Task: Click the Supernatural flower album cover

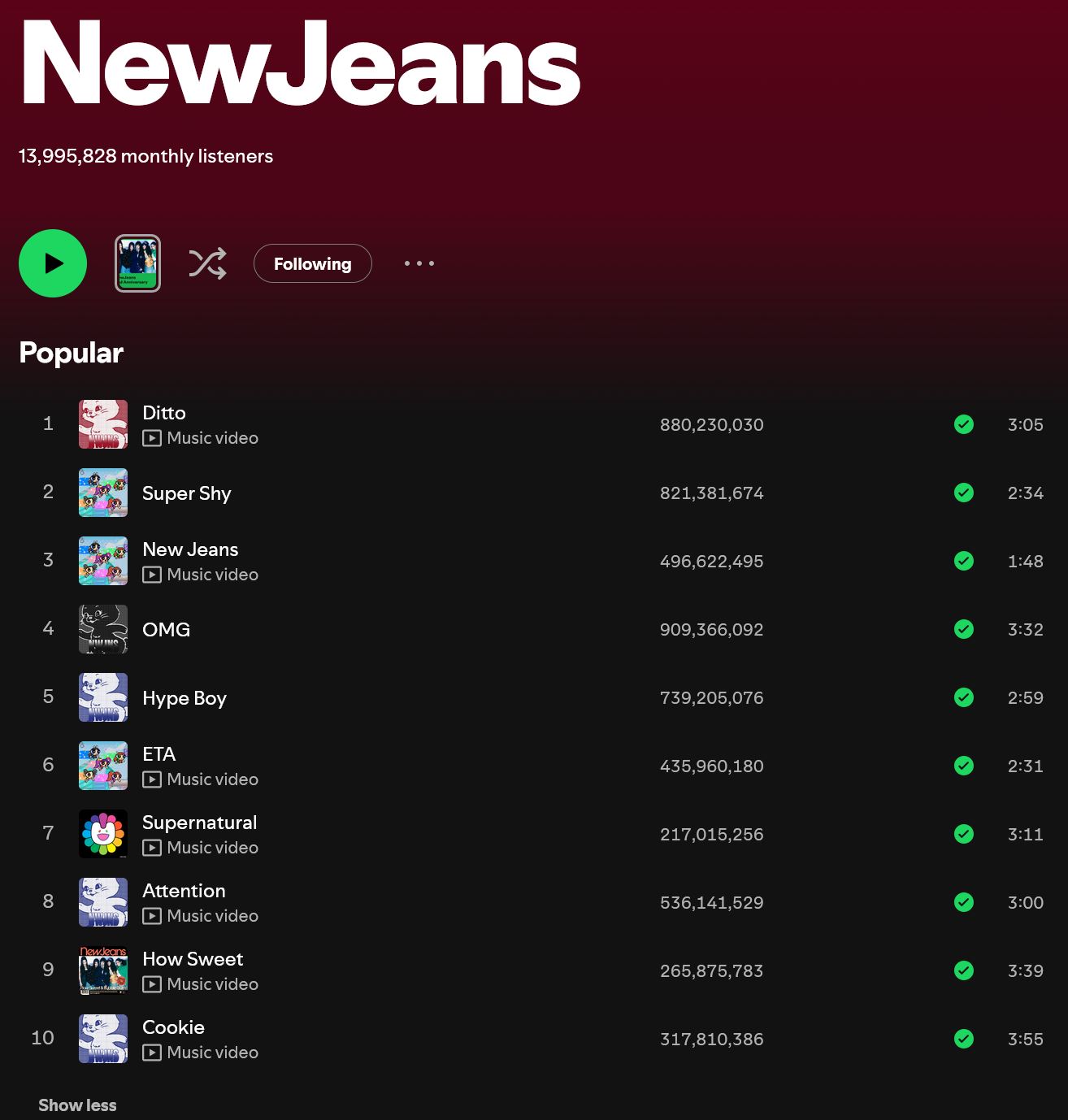Action: 103,834
